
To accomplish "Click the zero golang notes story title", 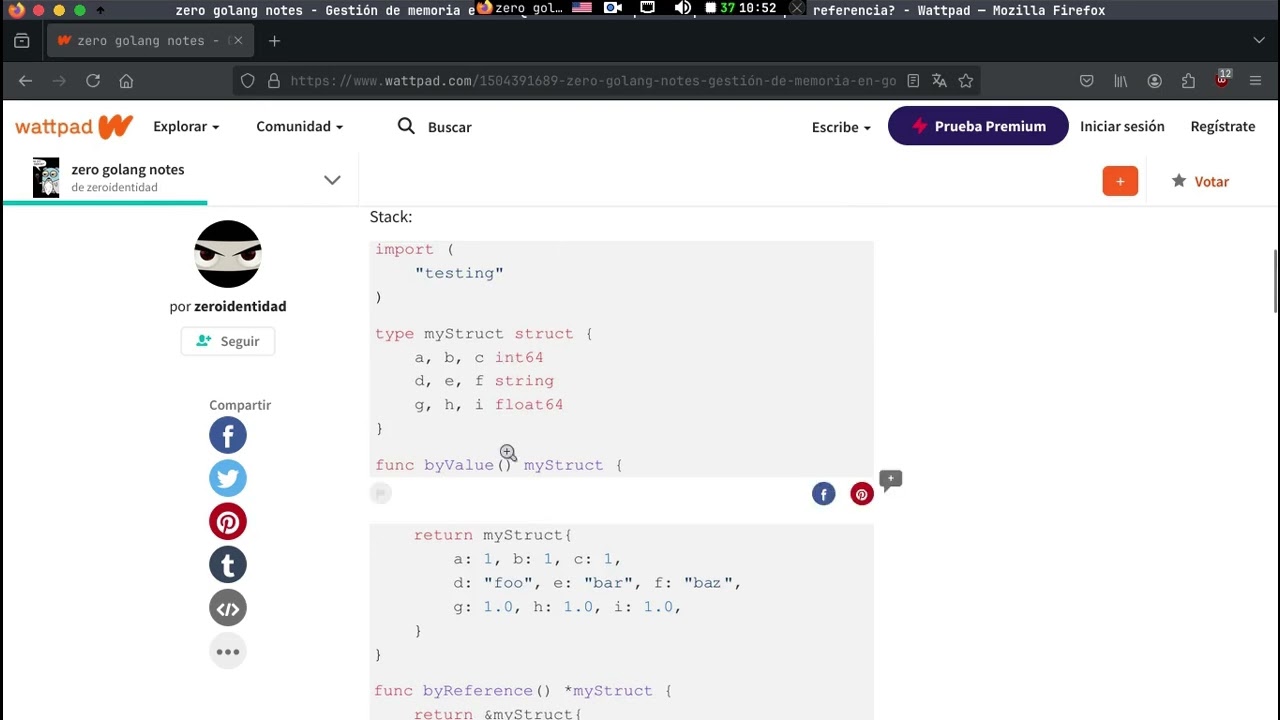I will [x=128, y=169].
